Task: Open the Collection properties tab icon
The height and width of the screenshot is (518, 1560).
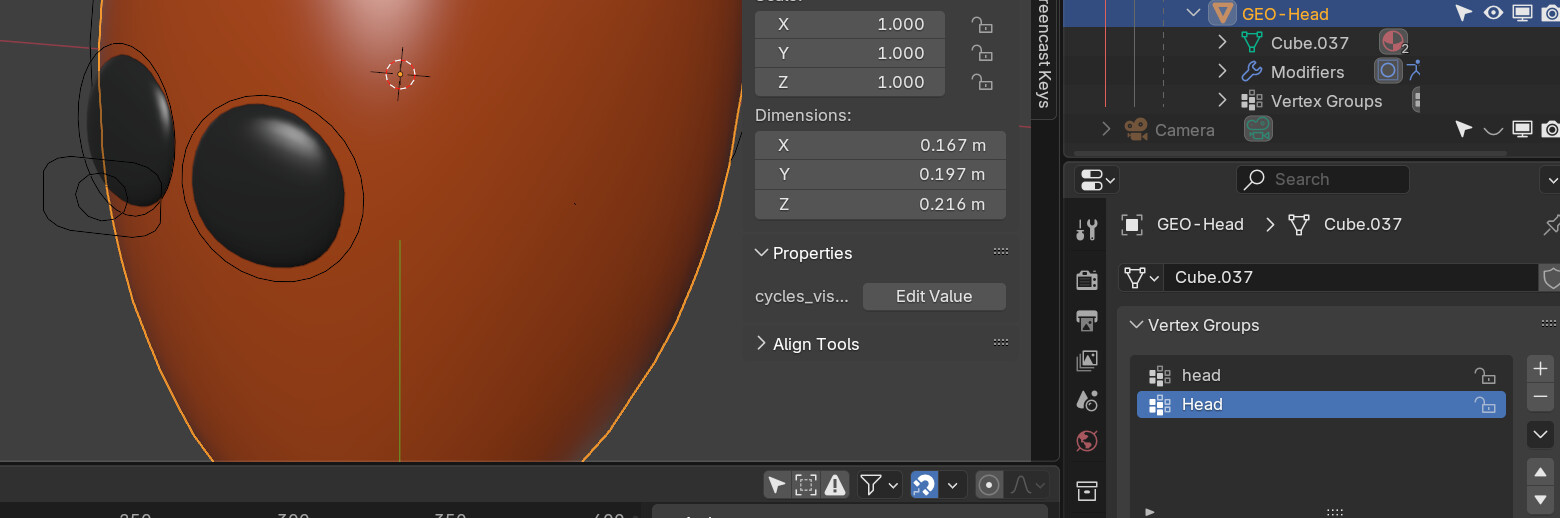Action: click(x=1087, y=490)
